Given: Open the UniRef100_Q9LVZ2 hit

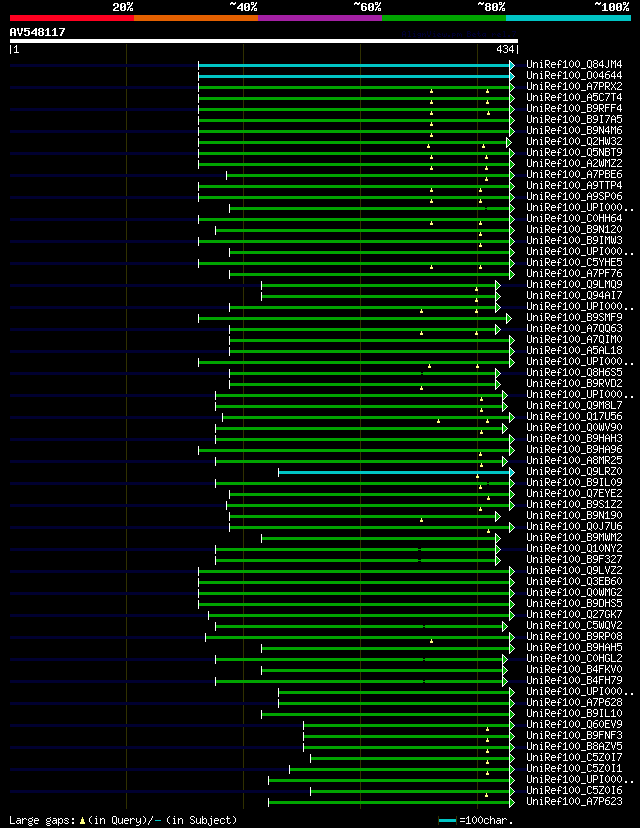Looking at the screenshot, I should [x=574, y=571].
